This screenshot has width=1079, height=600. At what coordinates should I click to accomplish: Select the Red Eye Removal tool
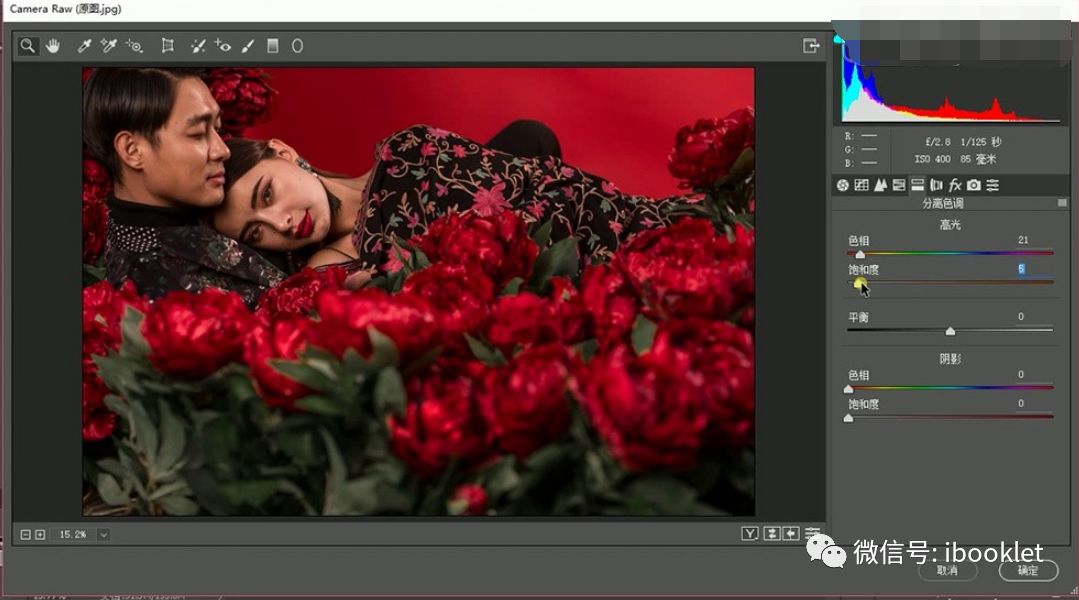(x=222, y=46)
